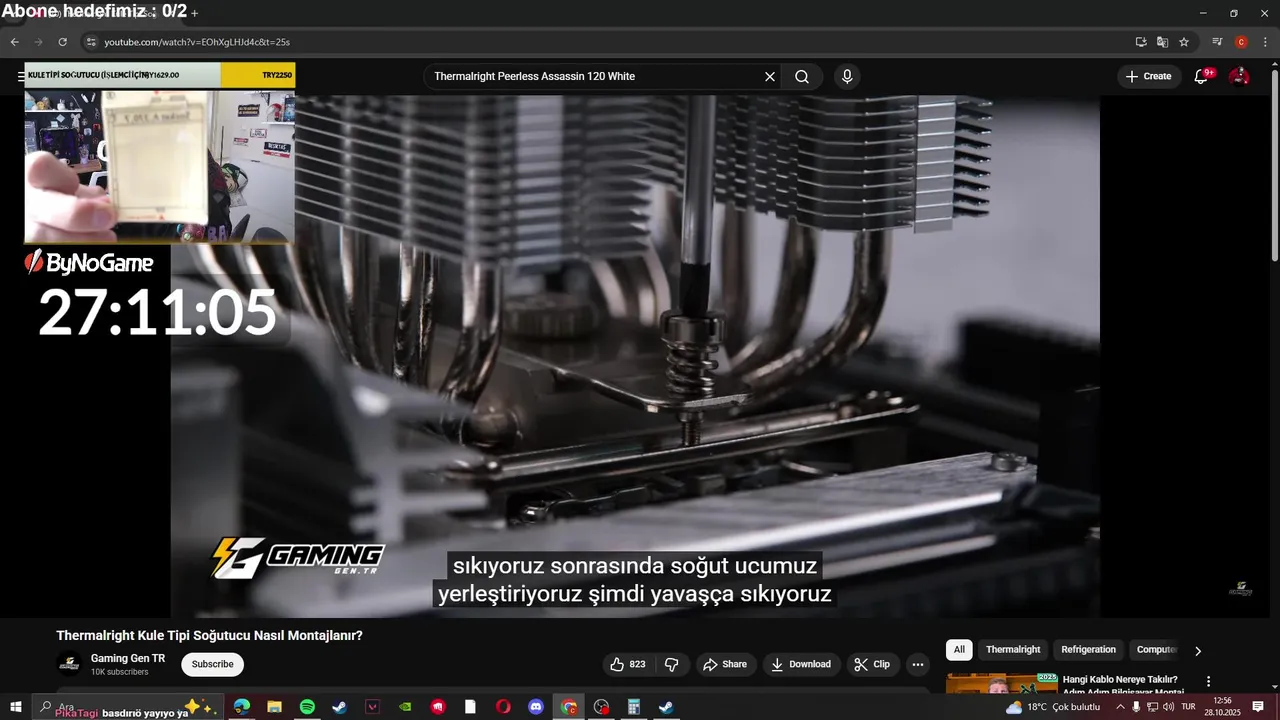Select the Thermalright filter chip
The height and width of the screenshot is (720, 1280).
1013,650
